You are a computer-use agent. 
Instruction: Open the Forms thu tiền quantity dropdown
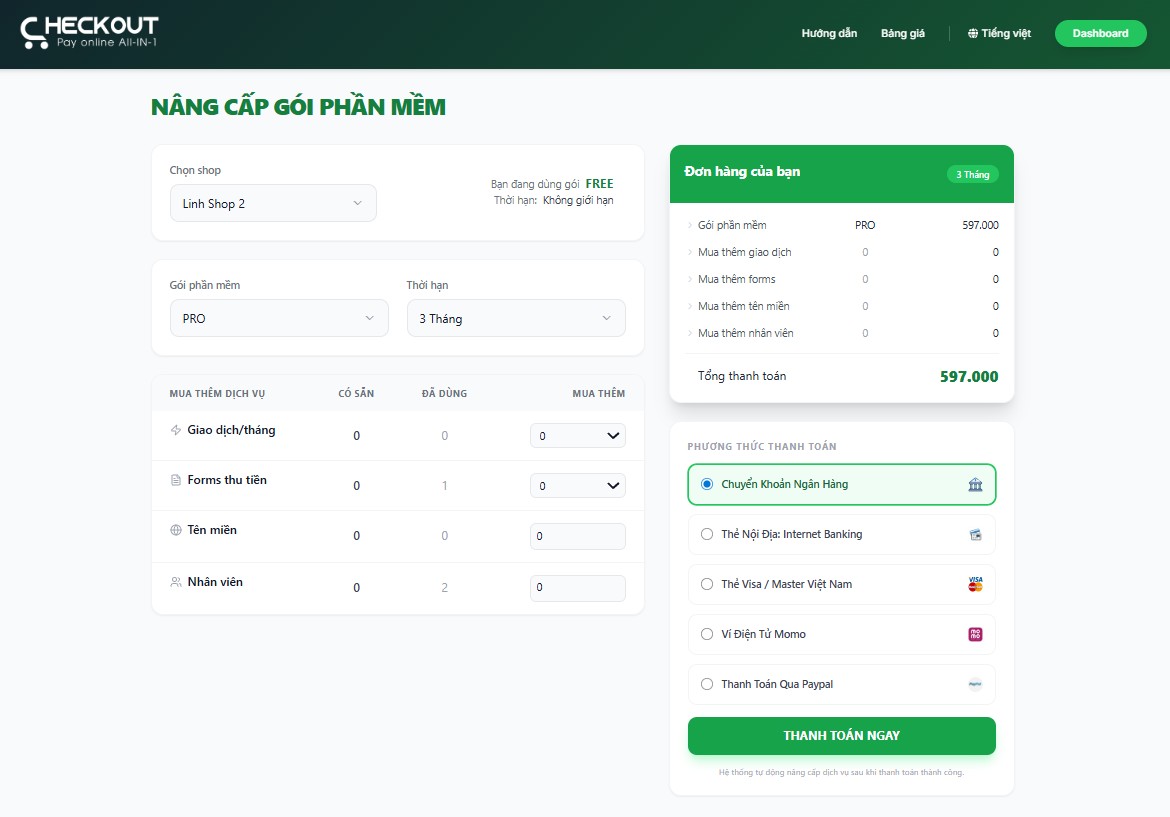point(577,486)
